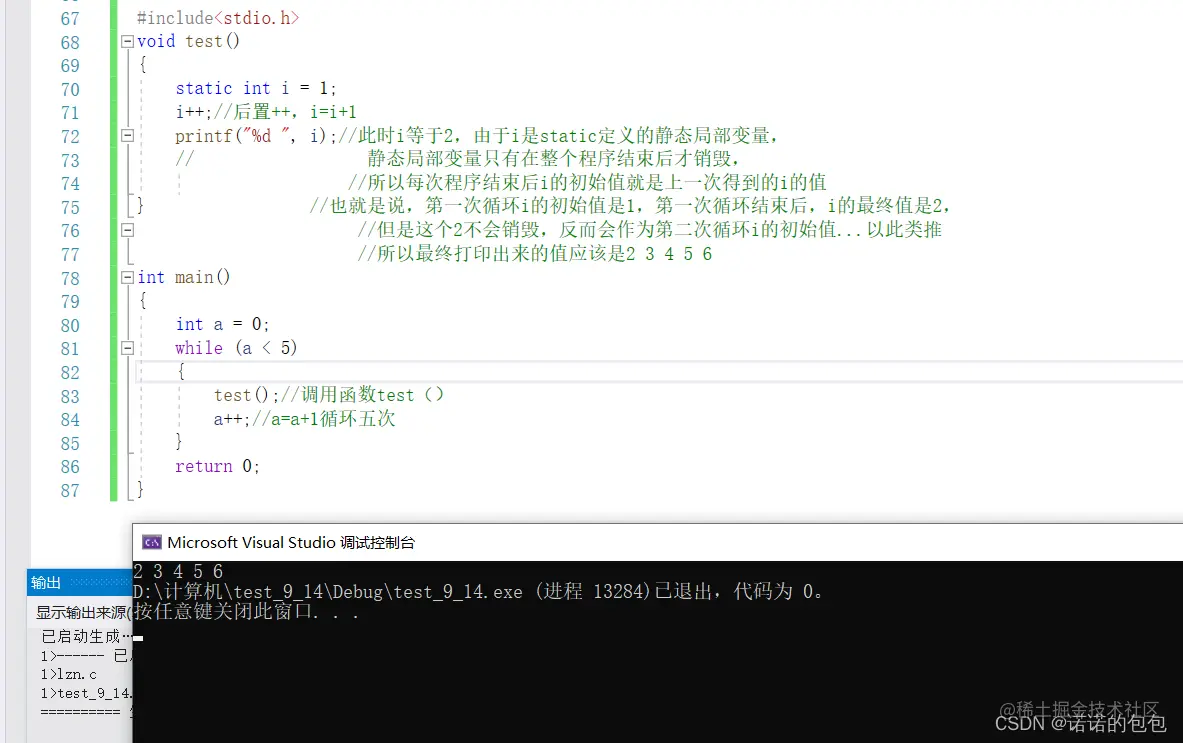Screen dimensions: 1183x743
Task: Click the 已启动生成 build output line
Action: 86,637
